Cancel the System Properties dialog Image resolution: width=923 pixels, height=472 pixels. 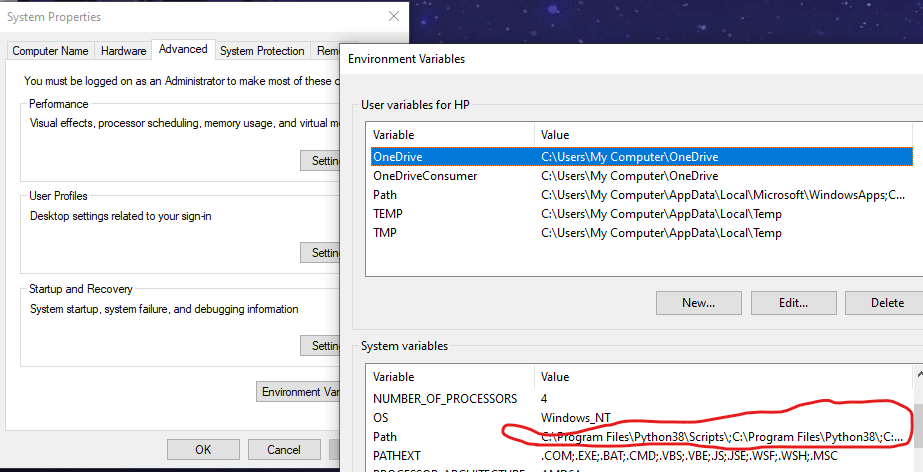pos(284,450)
